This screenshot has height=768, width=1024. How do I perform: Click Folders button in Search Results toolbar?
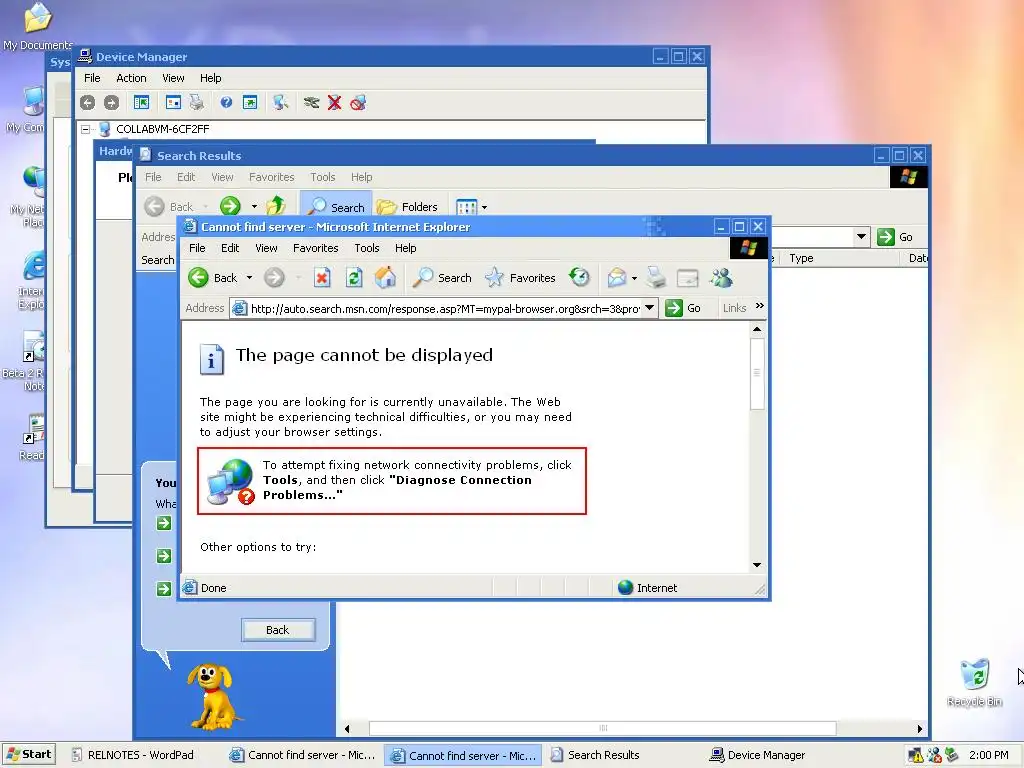(408, 207)
